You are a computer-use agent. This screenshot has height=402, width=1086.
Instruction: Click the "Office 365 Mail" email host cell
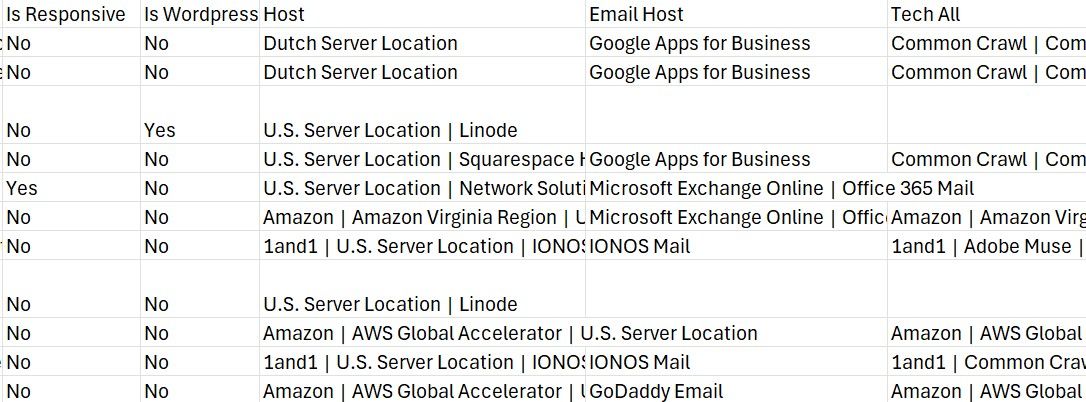coord(735,188)
